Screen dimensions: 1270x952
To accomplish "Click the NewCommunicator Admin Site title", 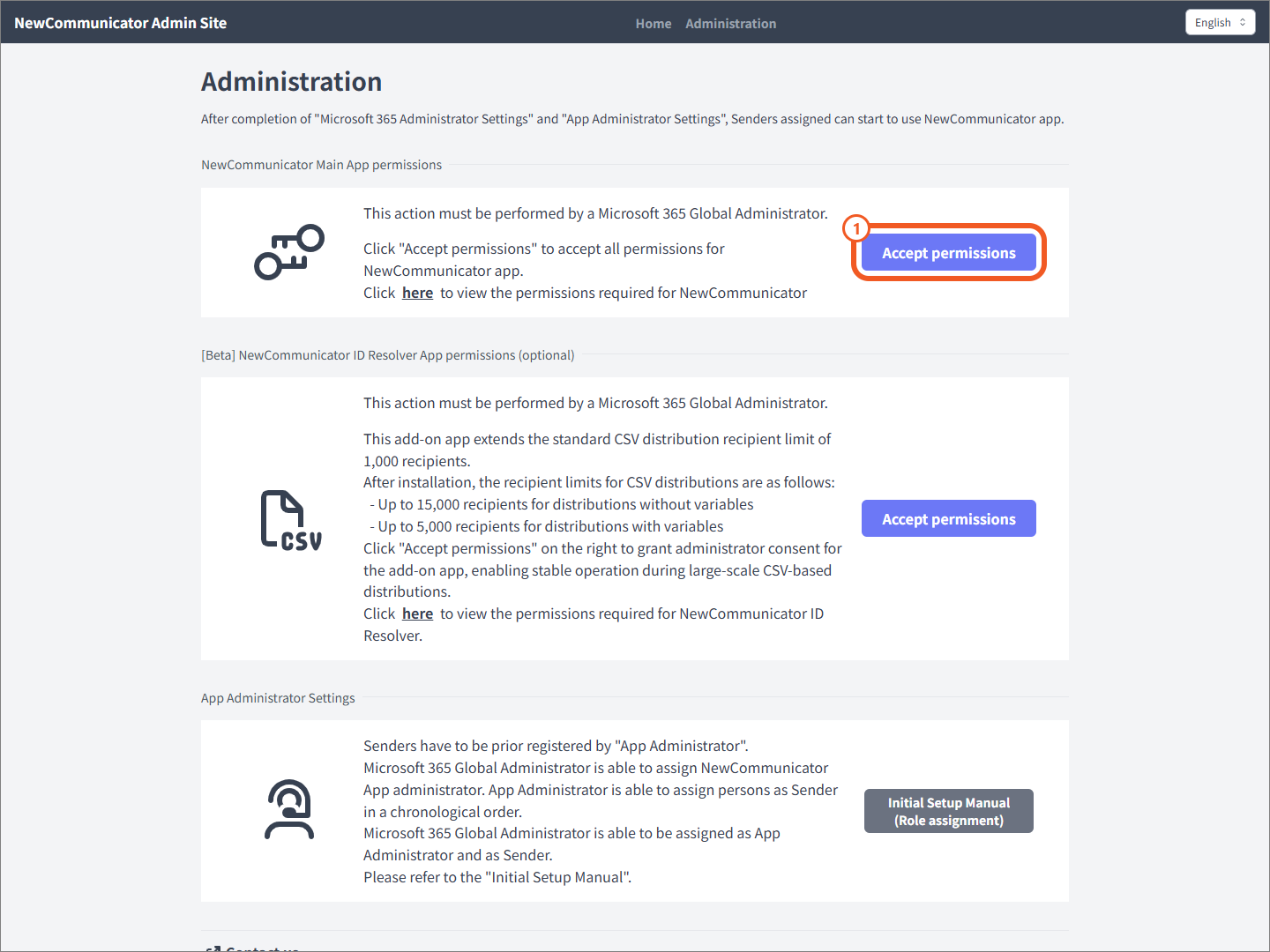I will point(121,23).
